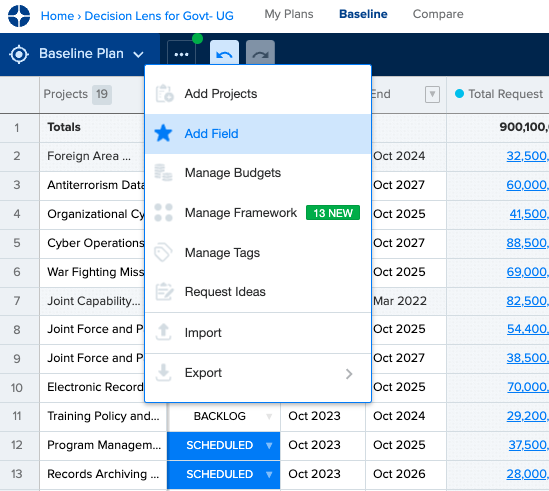Image resolution: width=549 pixels, height=491 pixels.
Task: Open the 69,000 total request link
Action: [527, 272]
